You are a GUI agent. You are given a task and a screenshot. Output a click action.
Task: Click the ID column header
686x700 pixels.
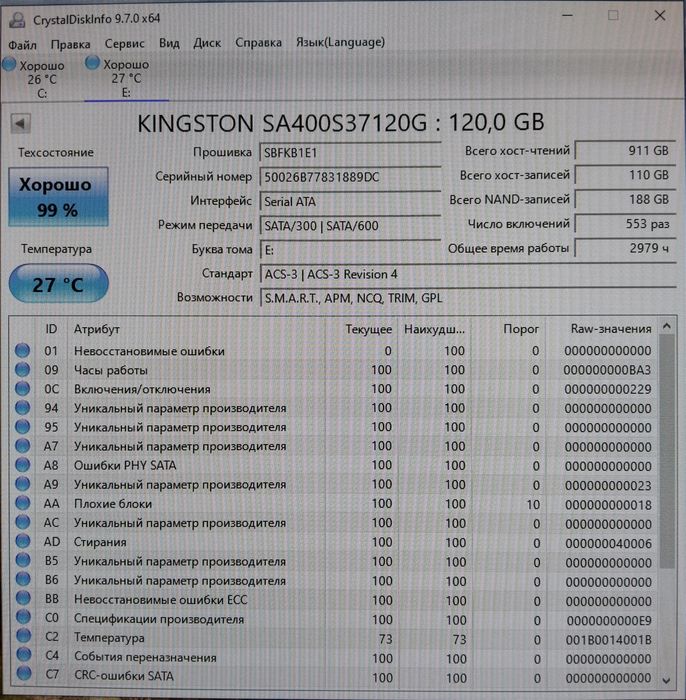(x=51, y=329)
